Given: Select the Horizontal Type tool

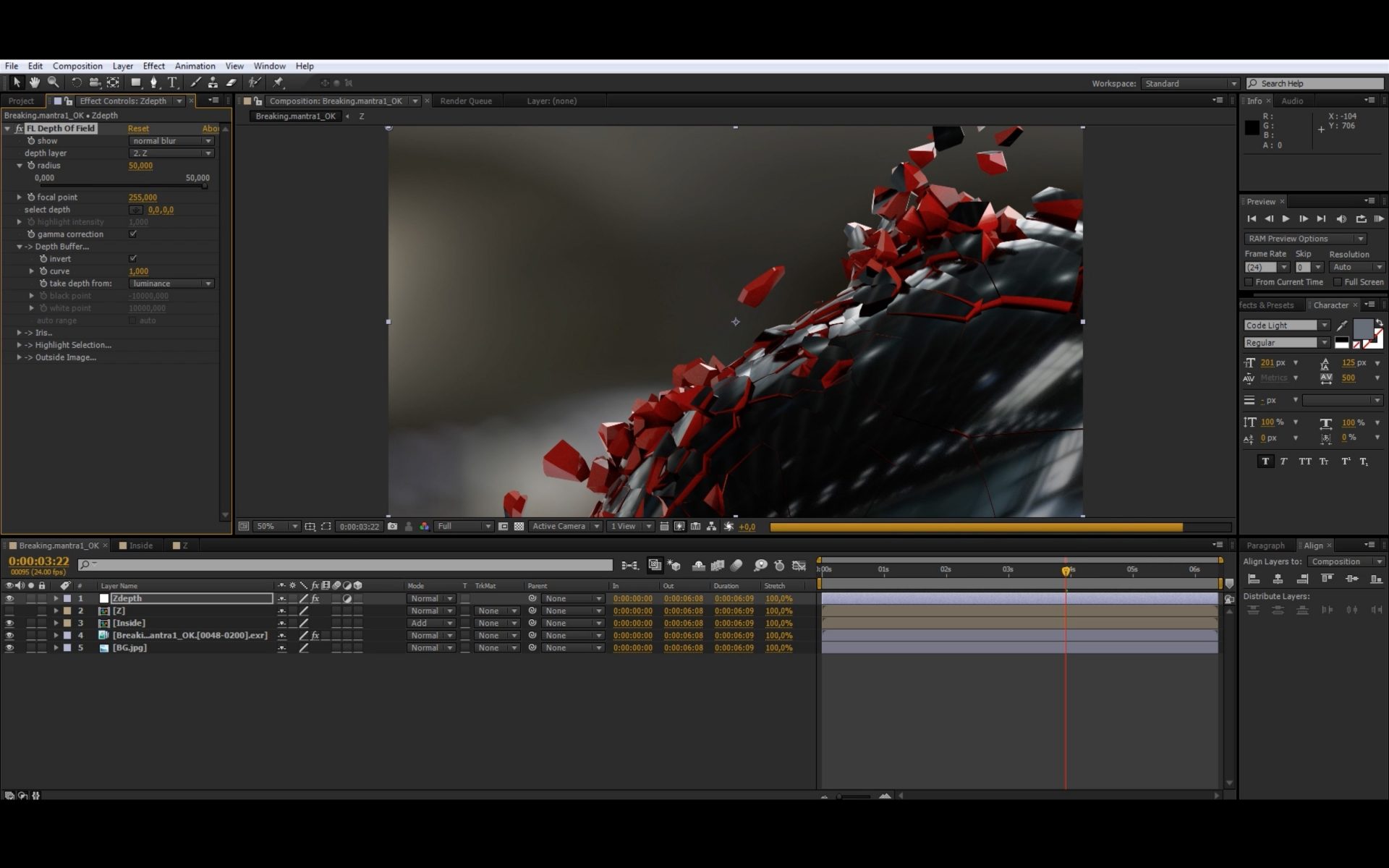Looking at the screenshot, I should [172, 82].
